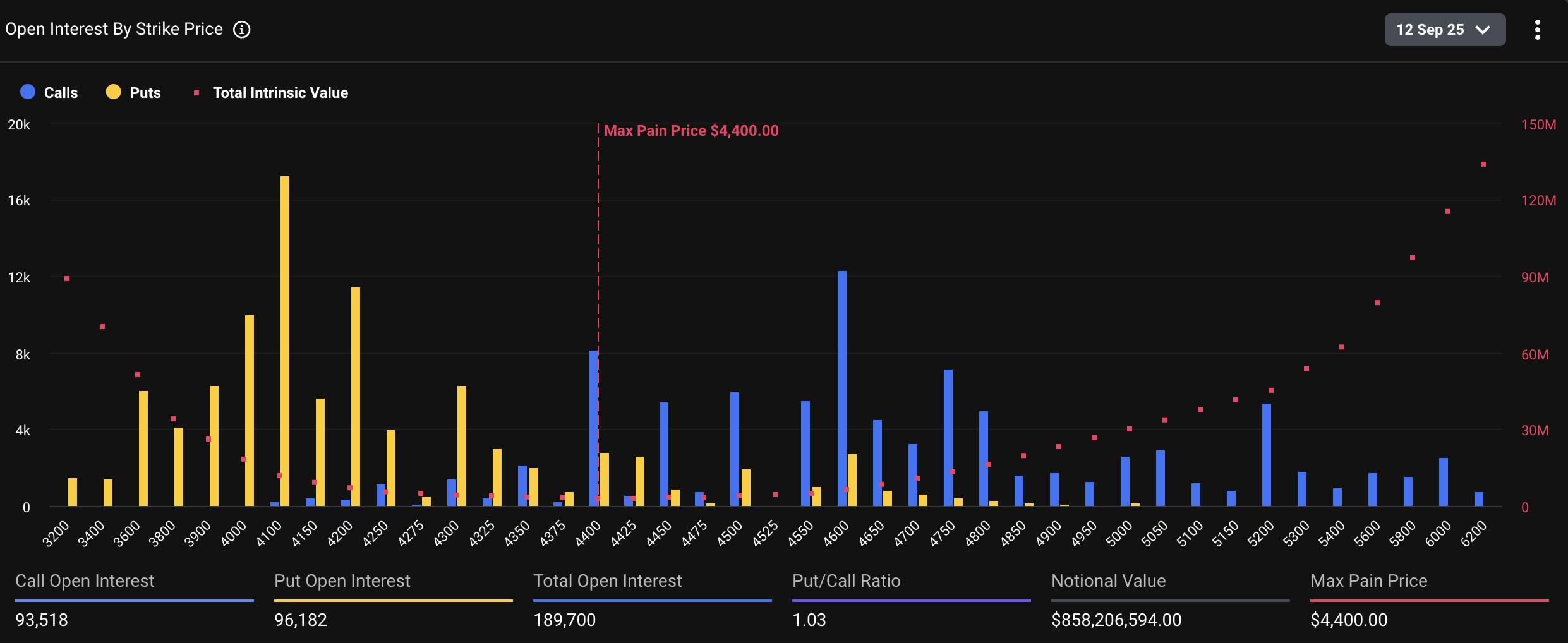Click the Puts yellow legend marker

click(x=113, y=92)
